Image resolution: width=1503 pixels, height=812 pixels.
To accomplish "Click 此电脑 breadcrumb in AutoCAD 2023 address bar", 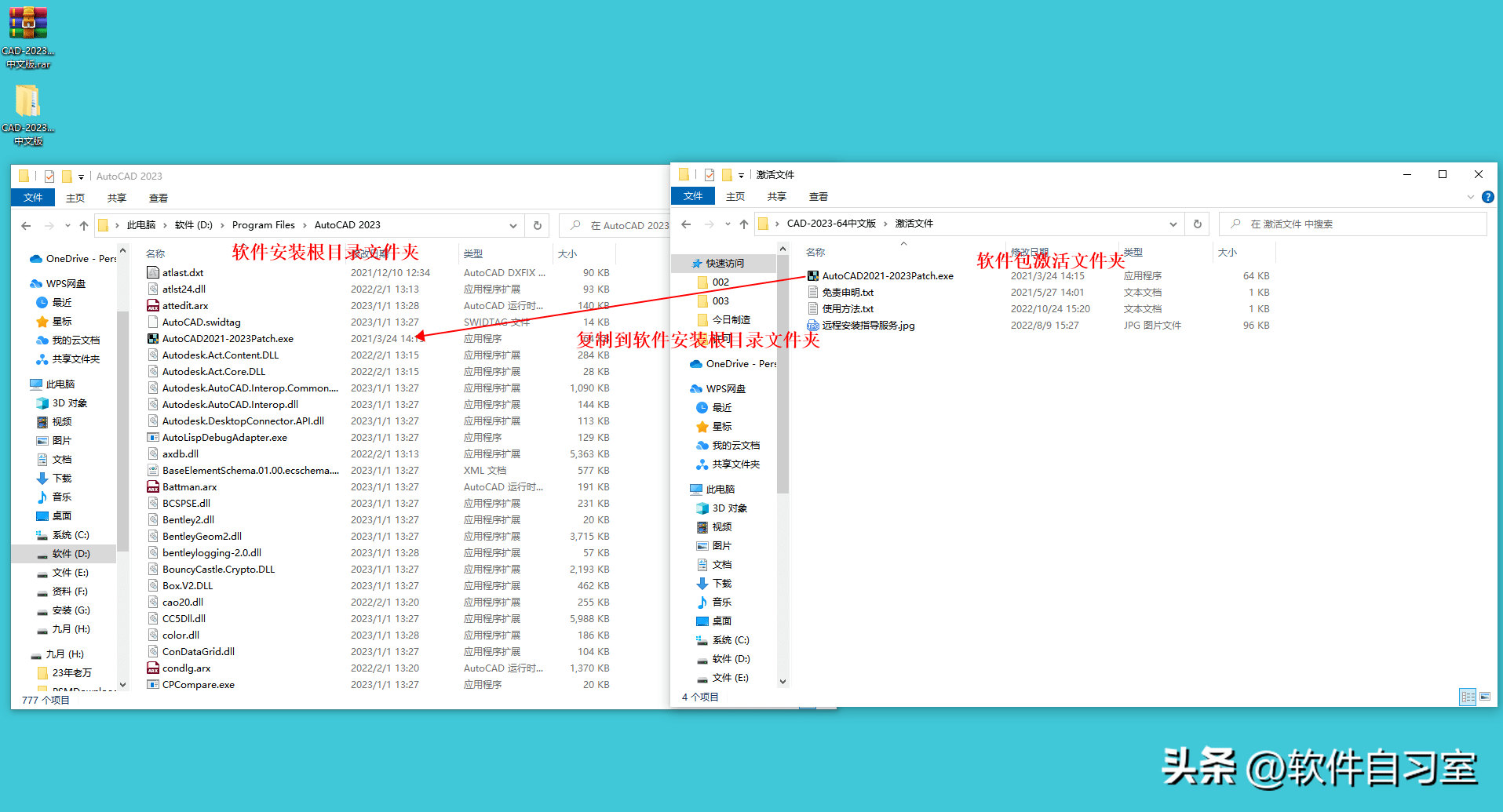I will pos(141,225).
